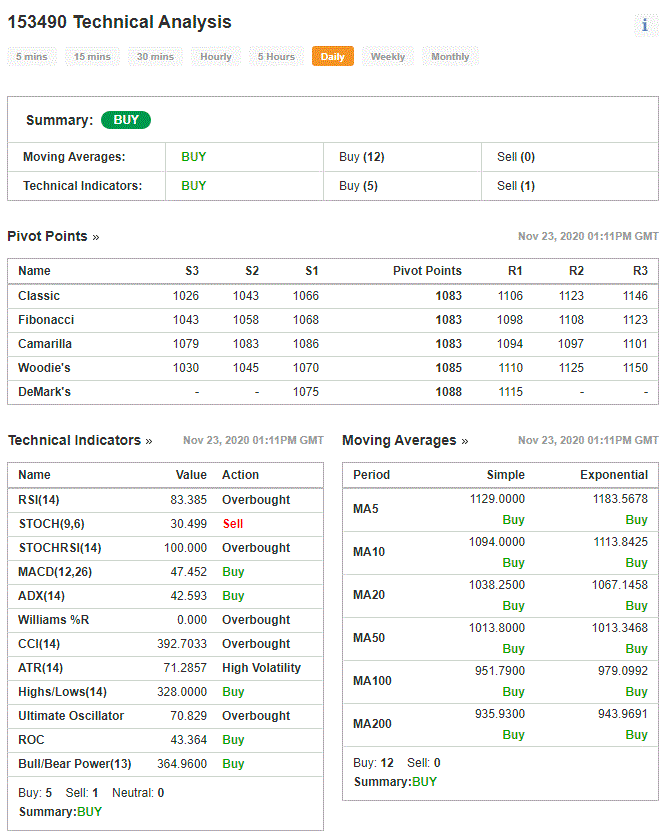Click the RSI(14) indicator row
The width and height of the screenshot is (666, 836).
(x=165, y=500)
